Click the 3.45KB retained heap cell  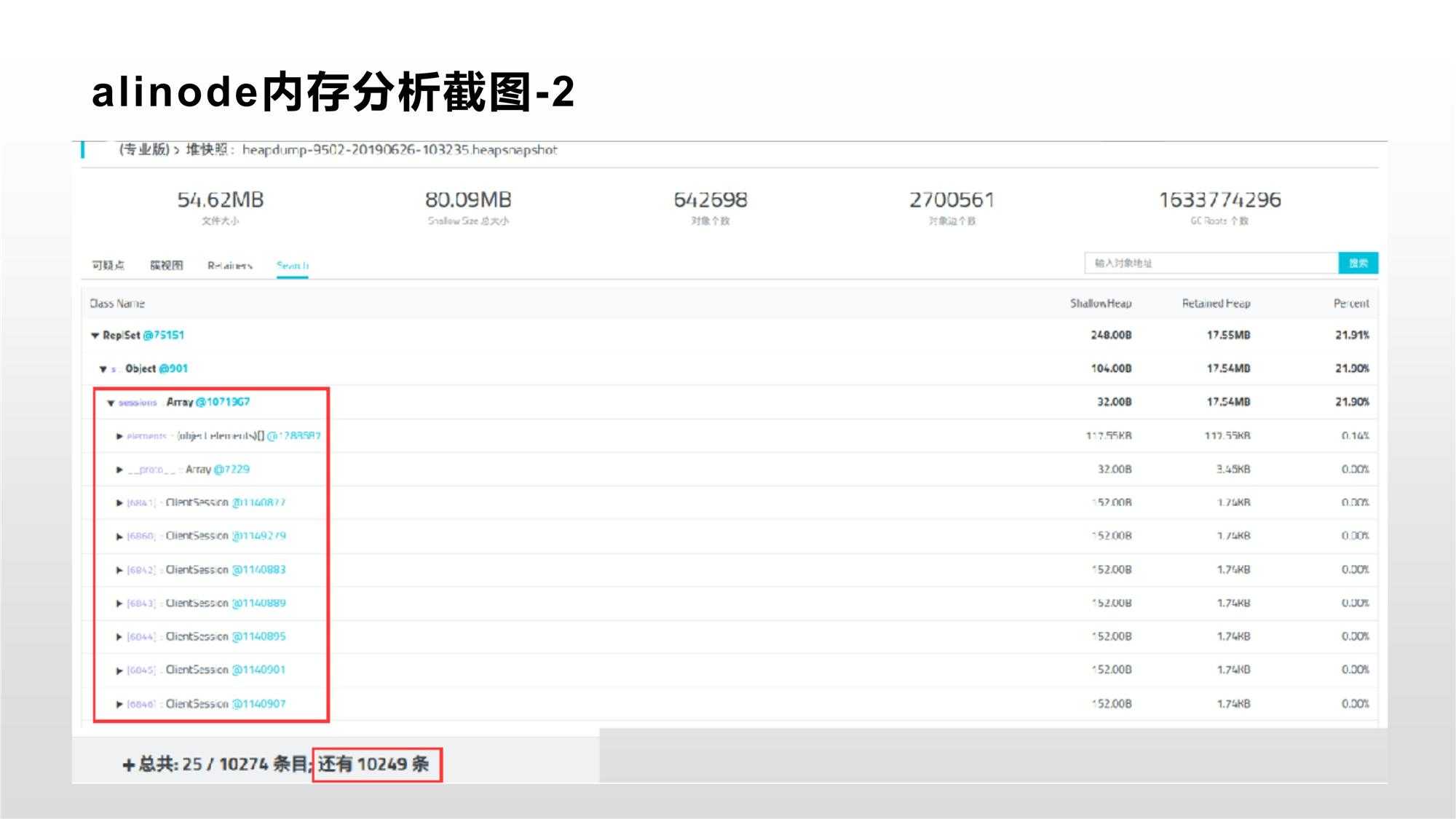(x=1233, y=469)
